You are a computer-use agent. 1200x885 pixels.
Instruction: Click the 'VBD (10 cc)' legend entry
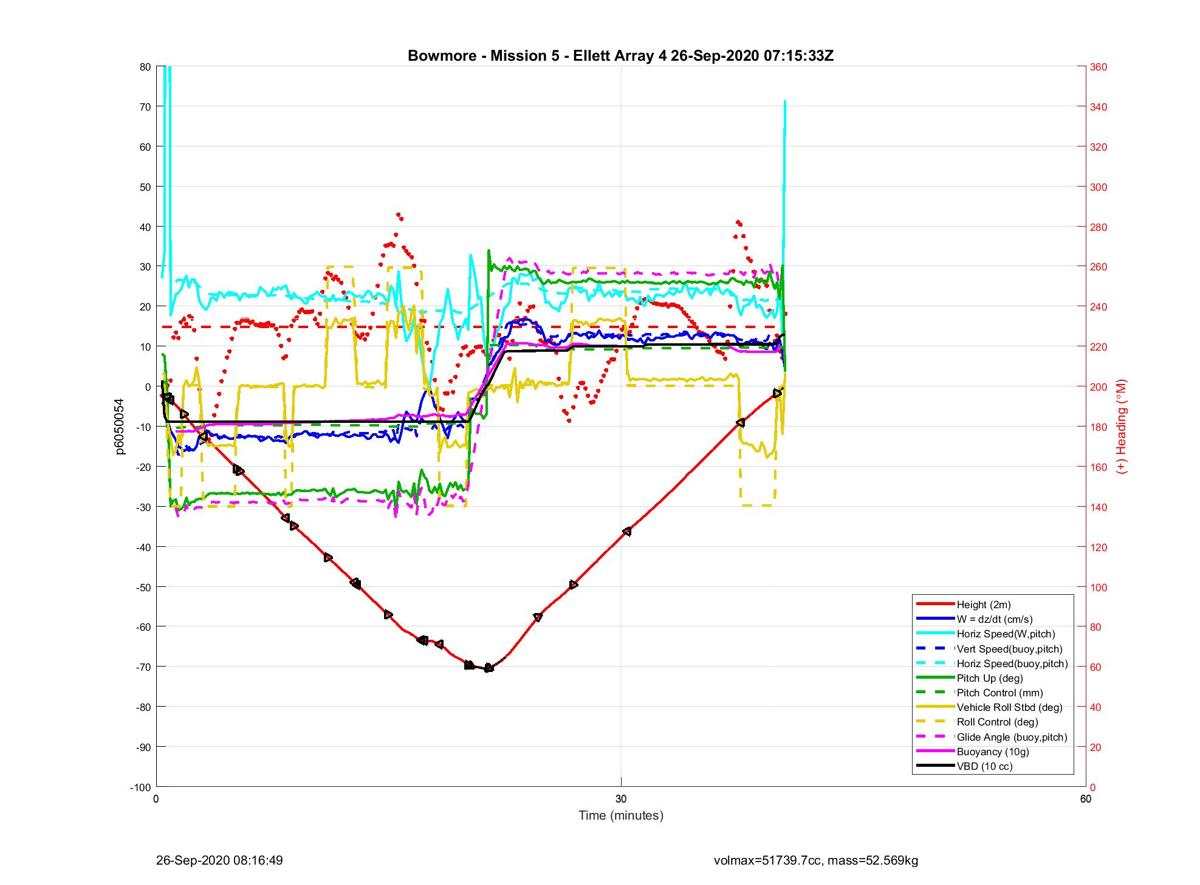[984, 766]
